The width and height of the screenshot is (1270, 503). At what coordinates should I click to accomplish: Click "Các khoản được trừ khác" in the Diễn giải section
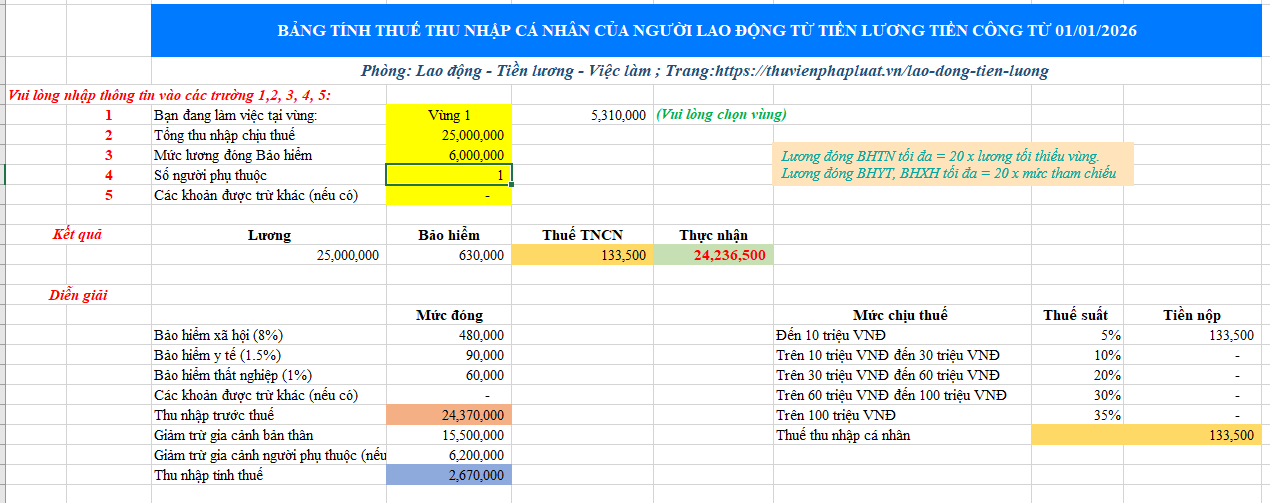point(255,395)
